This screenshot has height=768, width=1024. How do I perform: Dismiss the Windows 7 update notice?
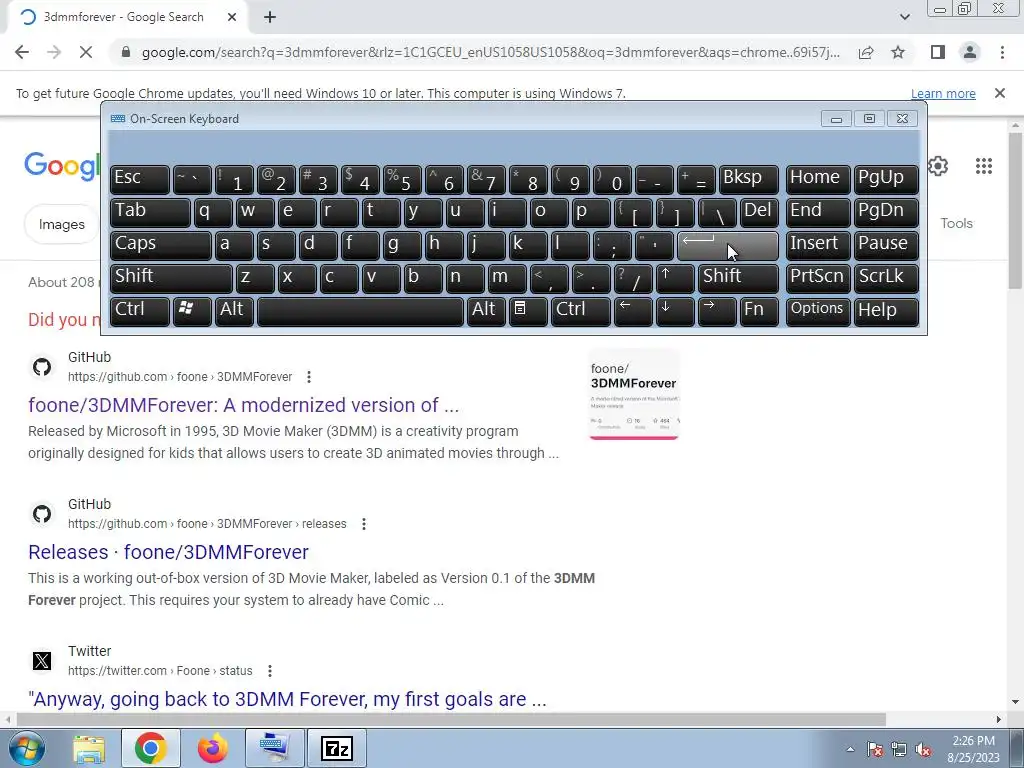1000,93
